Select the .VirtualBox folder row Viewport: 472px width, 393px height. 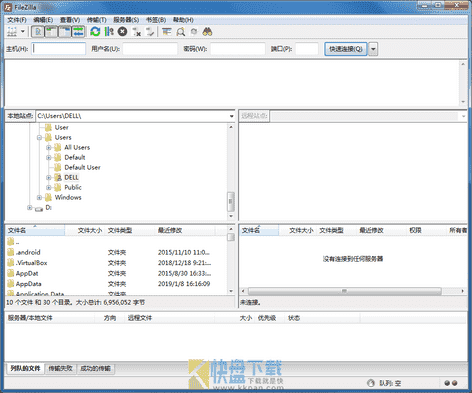tap(116, 263)
